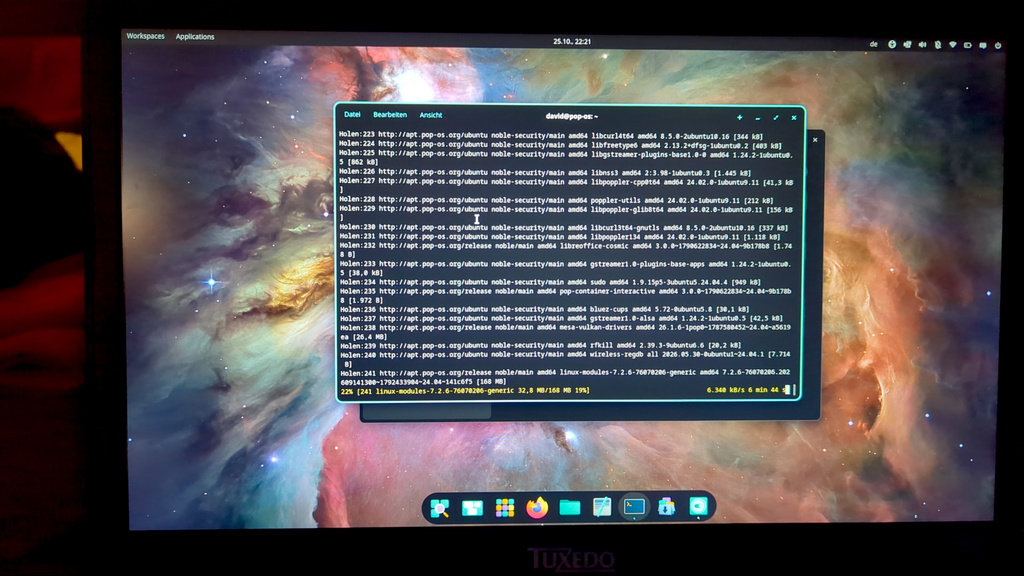Click the '[26,4 MB]' size text
1024x576 pixels.
371,337
